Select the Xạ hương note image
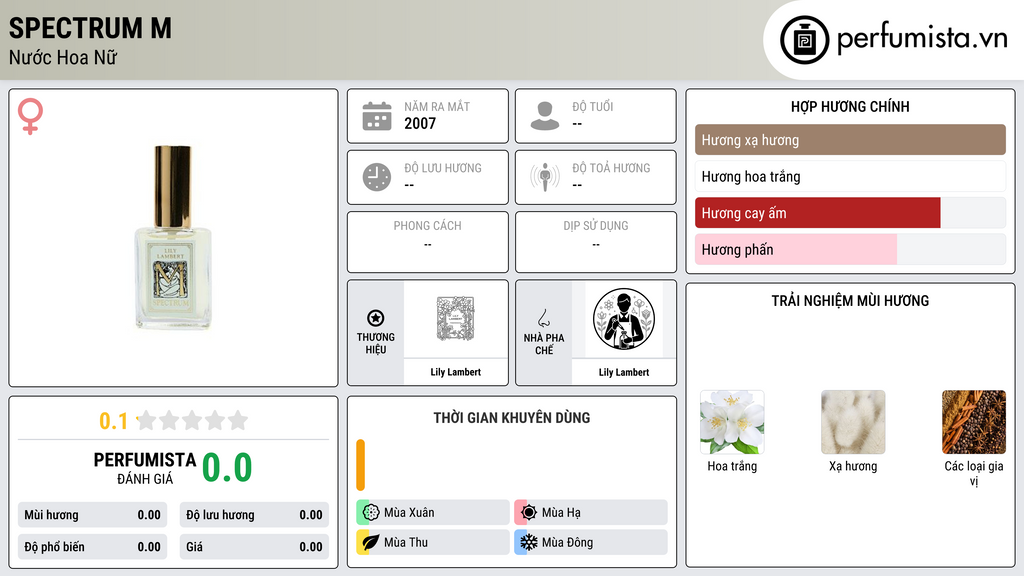 pos(853,422)
